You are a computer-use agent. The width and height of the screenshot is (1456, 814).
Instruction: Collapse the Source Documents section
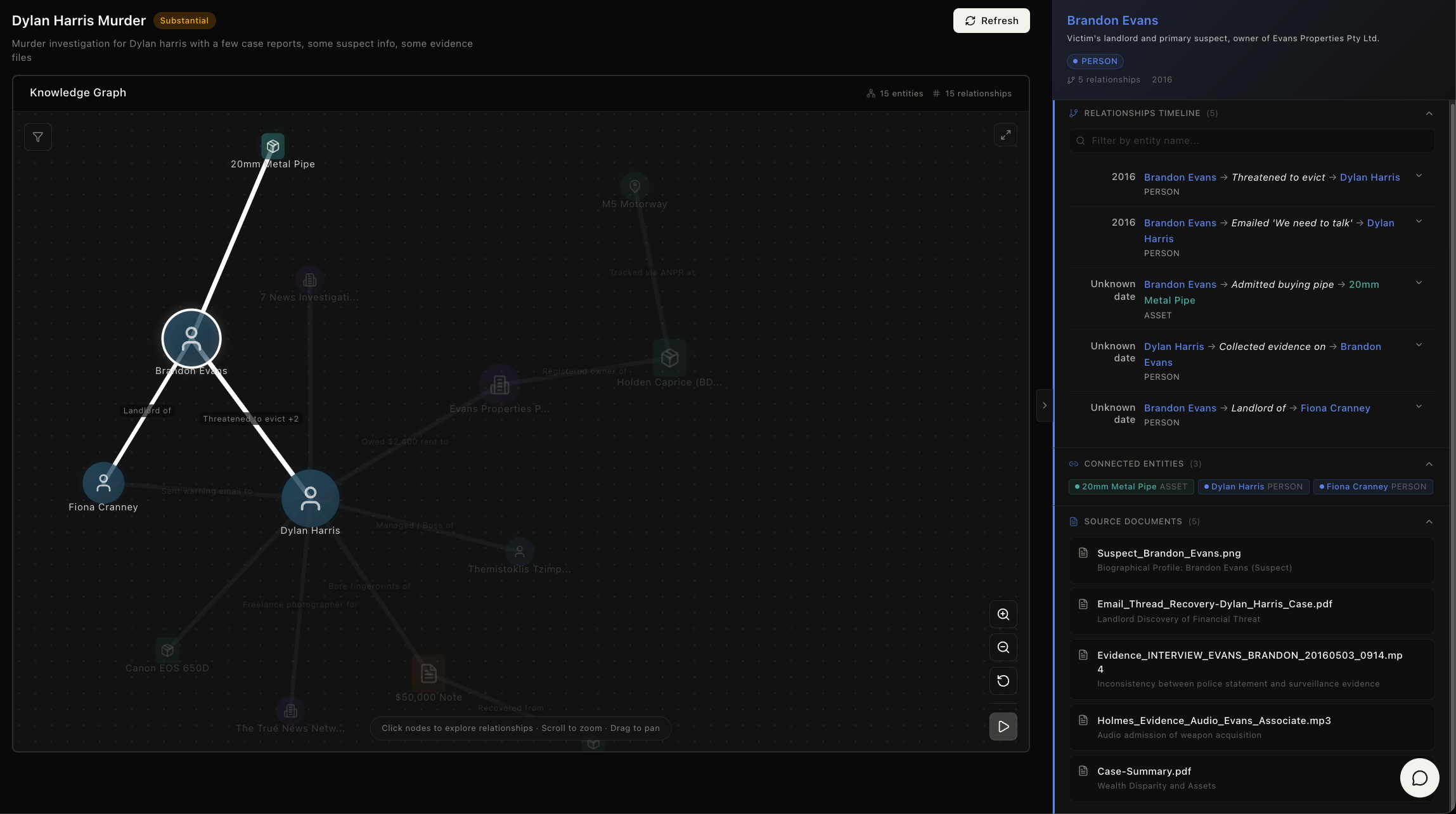[x=1429, y=522]
